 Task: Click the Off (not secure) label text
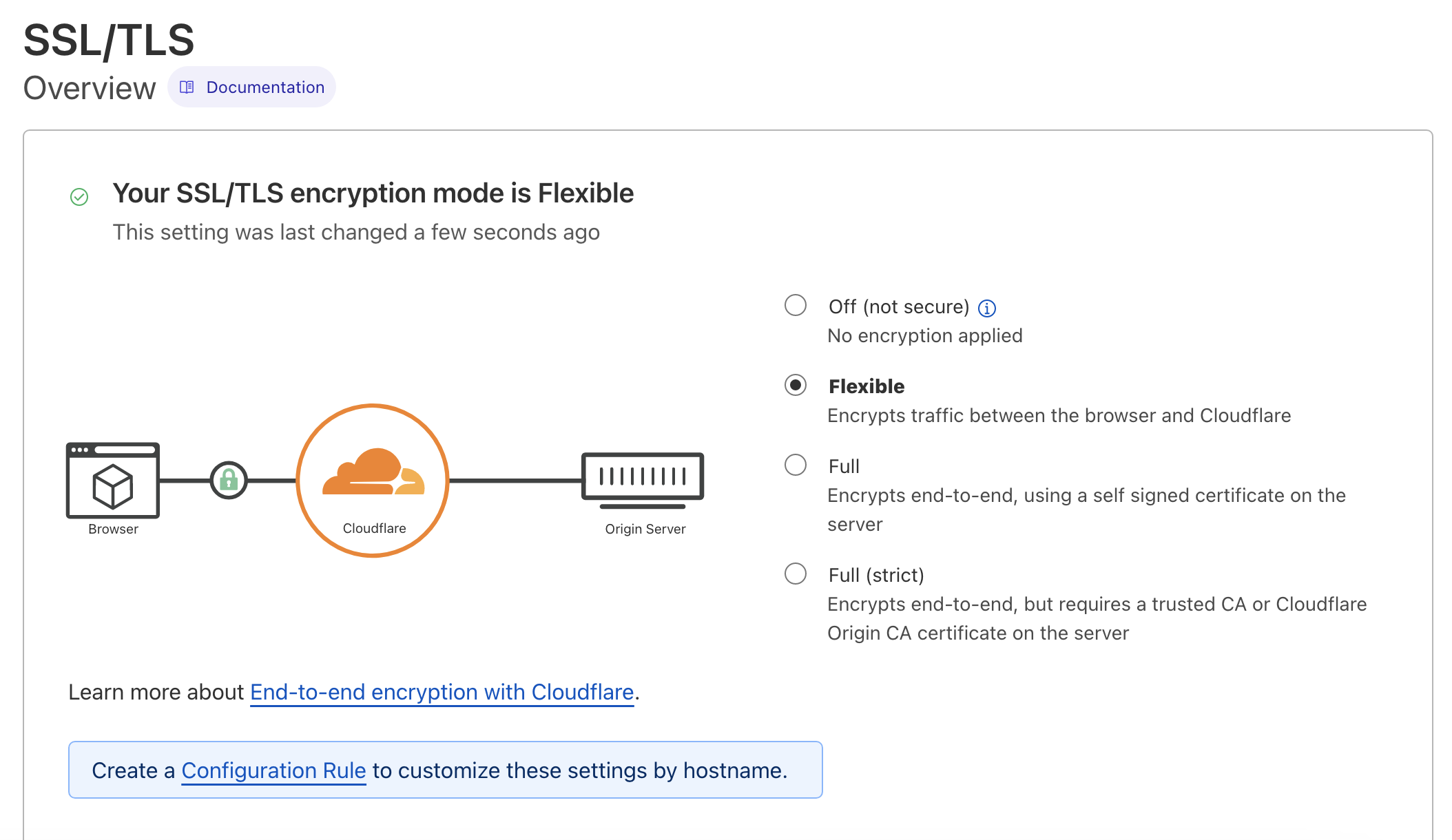click(x=899, y=306)
